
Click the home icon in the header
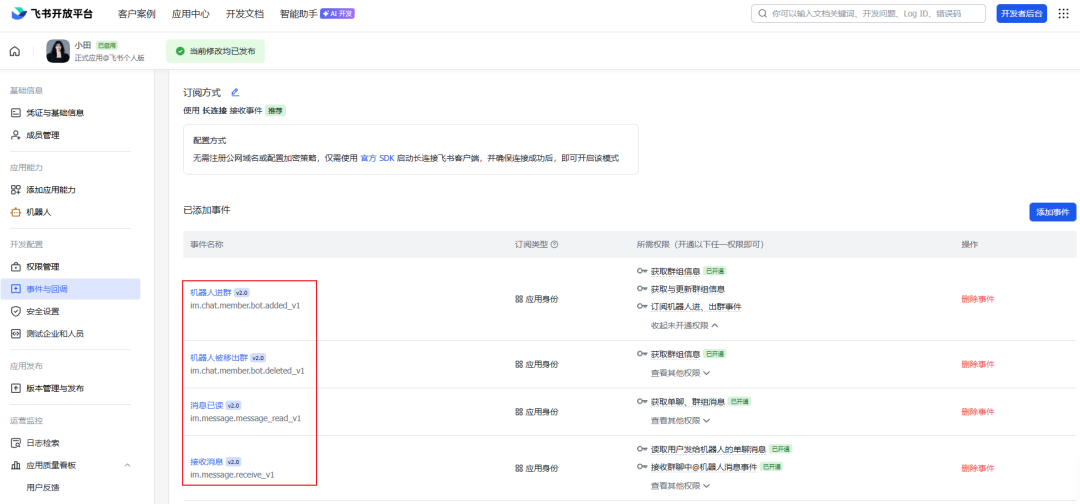pos(15,51)
